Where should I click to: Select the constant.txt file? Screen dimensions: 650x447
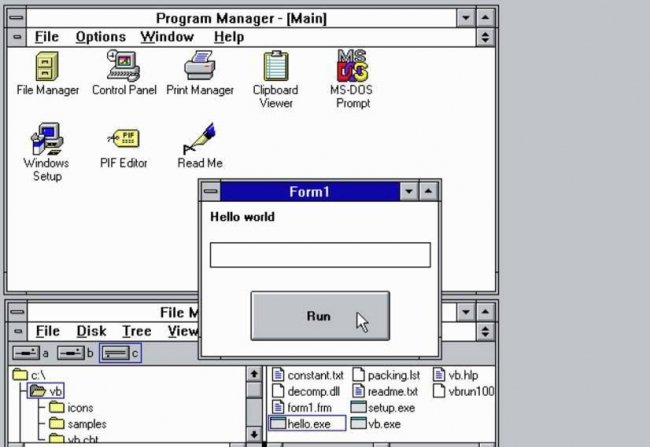(308, 375)
